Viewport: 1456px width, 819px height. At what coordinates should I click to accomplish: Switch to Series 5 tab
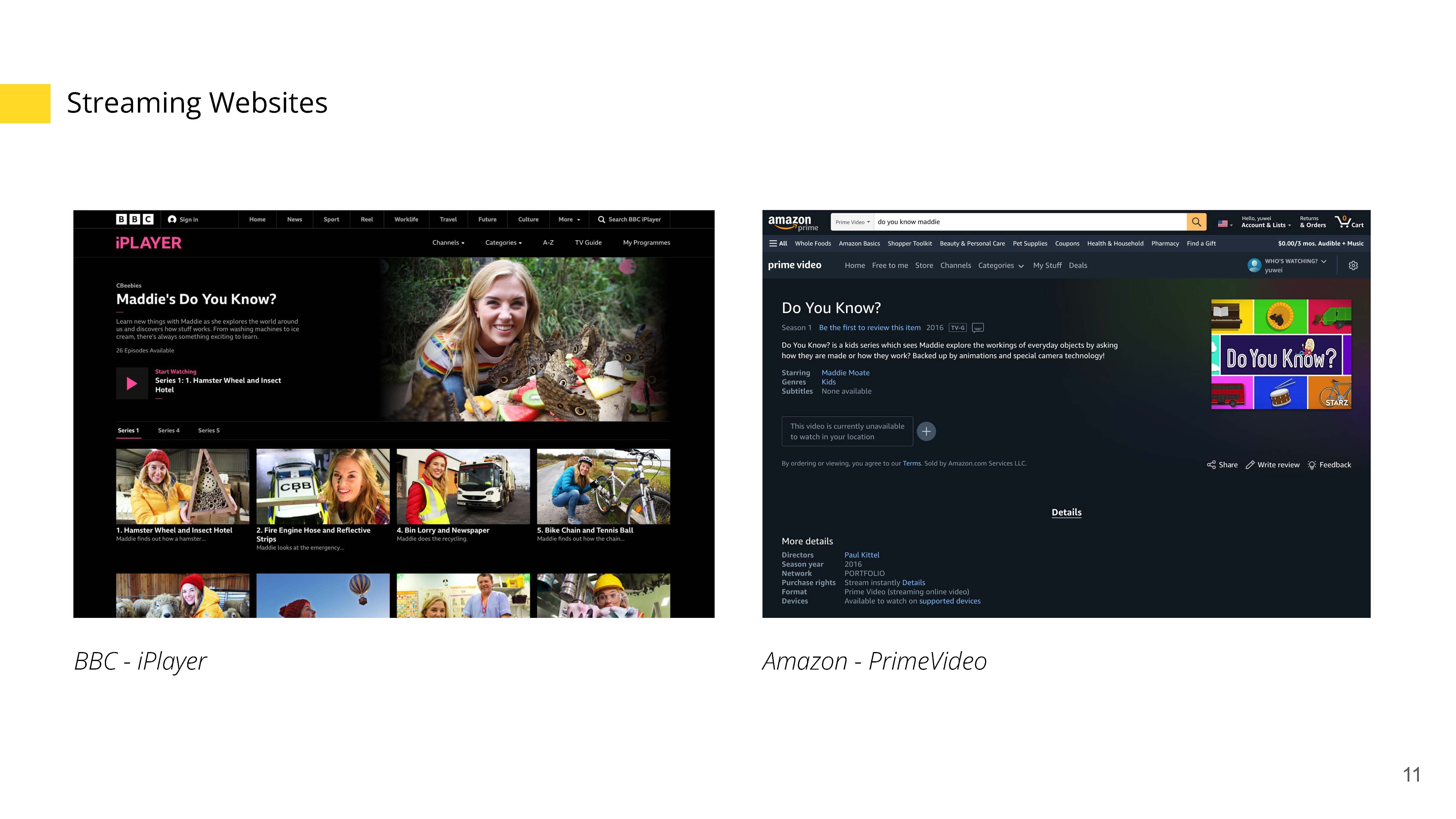pyautogui.click(x=209, y=431)
